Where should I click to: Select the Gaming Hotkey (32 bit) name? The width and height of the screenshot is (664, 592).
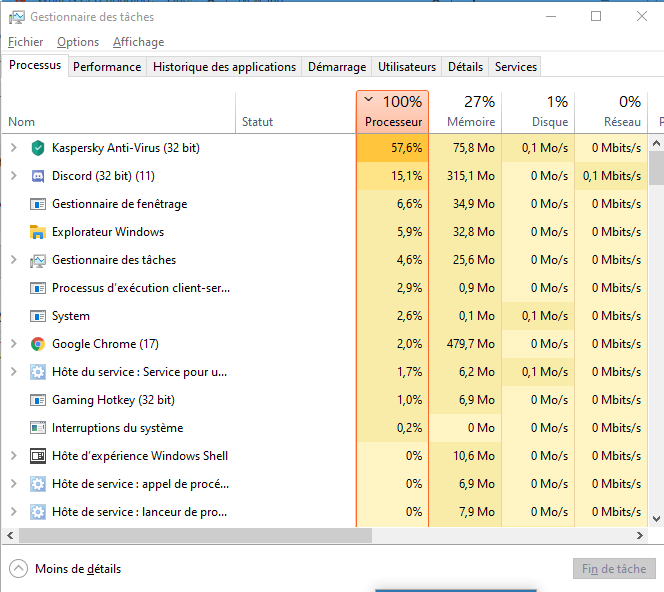[113, 400]
